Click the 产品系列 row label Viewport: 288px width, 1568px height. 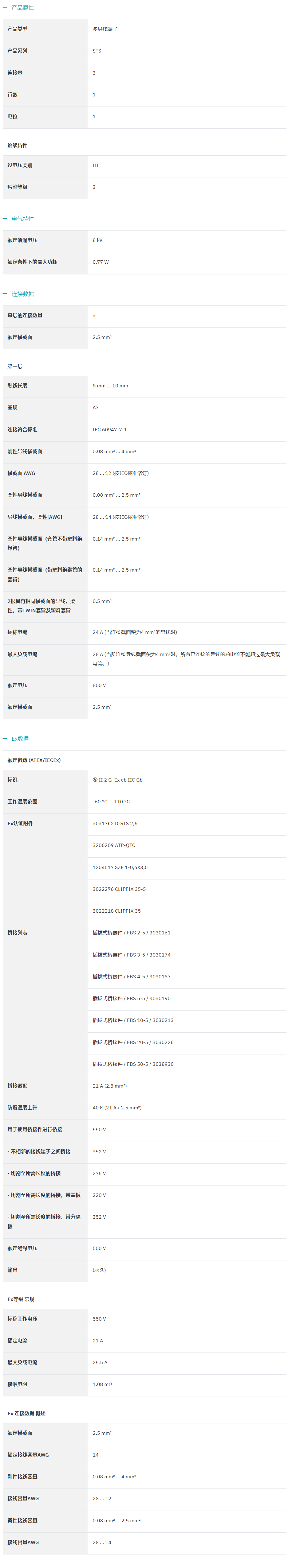pyautogui.click(x=17, y=51)
